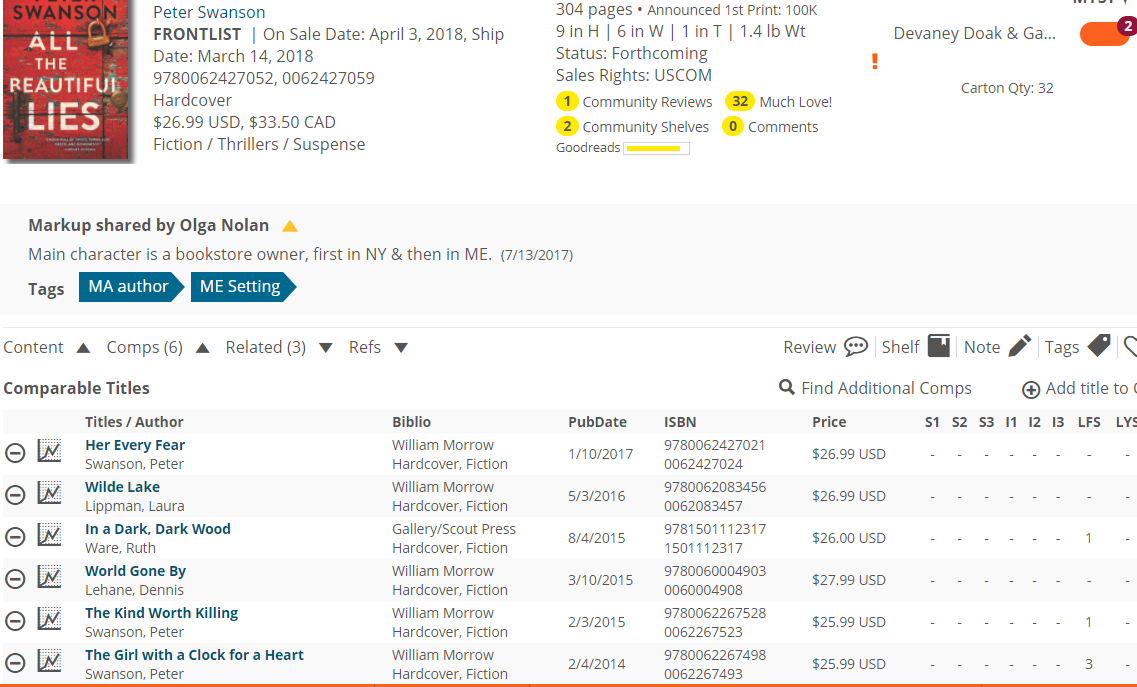The width and height of the screenshot is (1137, 687).
Task: Click the ISBN column header
Action: tap(680, 421)
